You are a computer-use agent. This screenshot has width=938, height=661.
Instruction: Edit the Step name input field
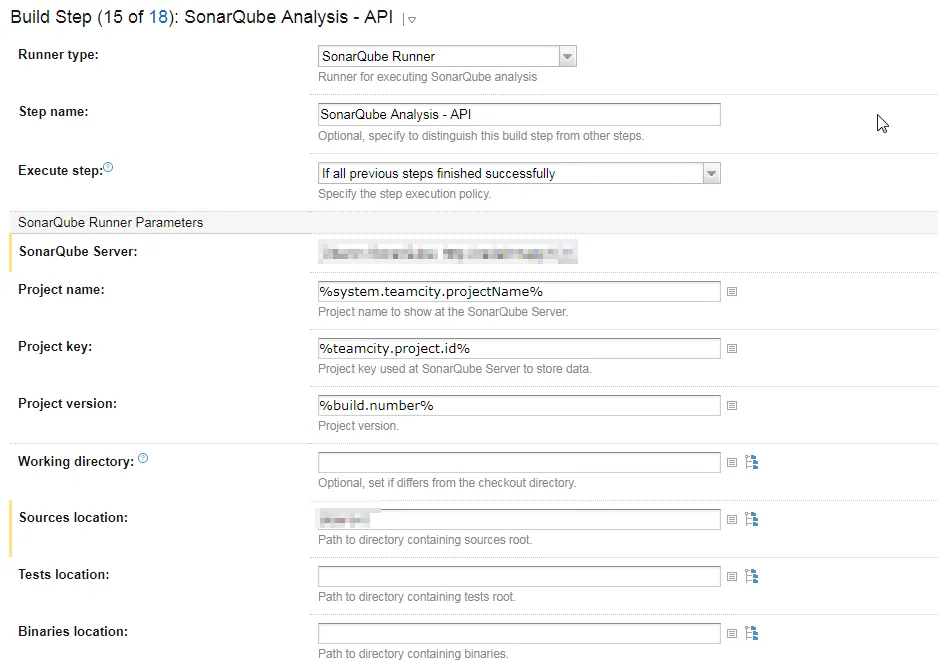(519, 115)
